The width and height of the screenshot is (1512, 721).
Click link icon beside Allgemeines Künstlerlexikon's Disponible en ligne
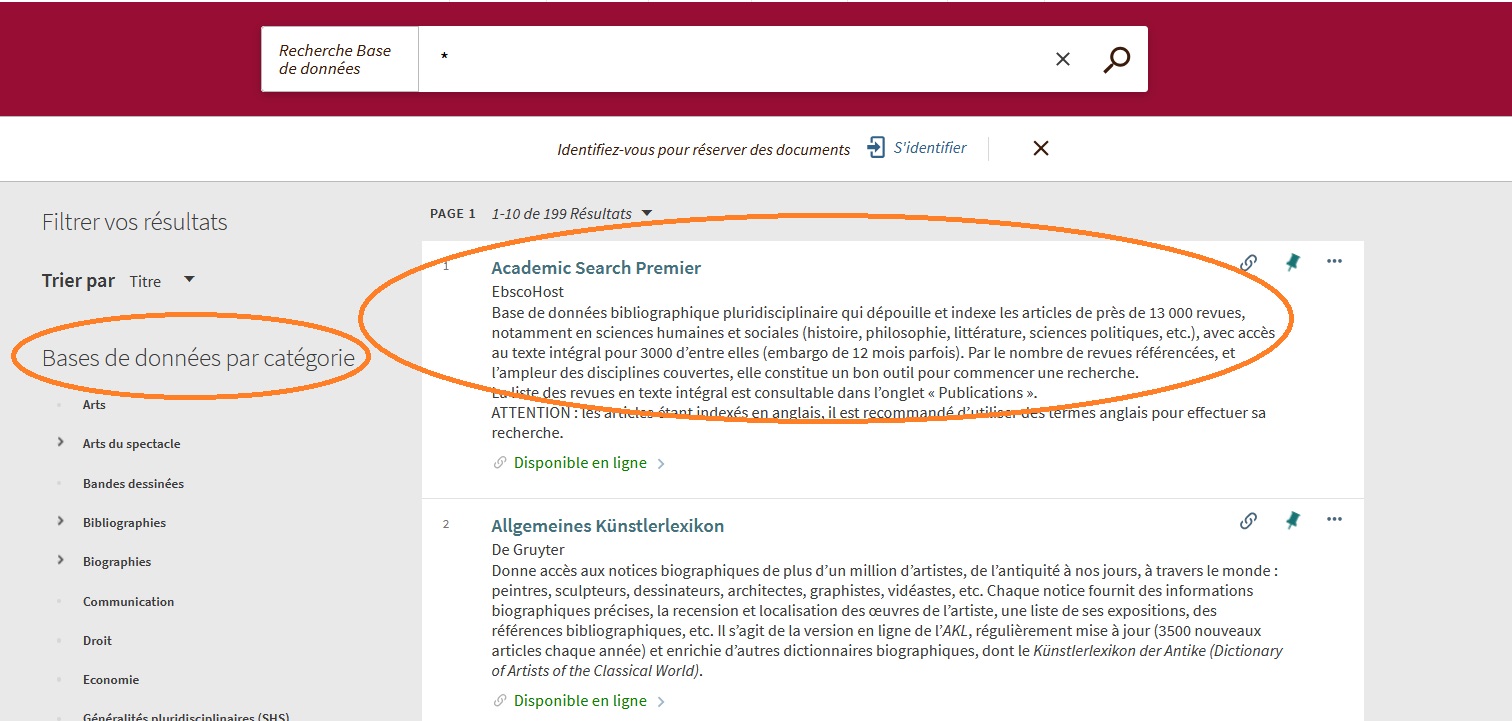(x=500, y=701)
